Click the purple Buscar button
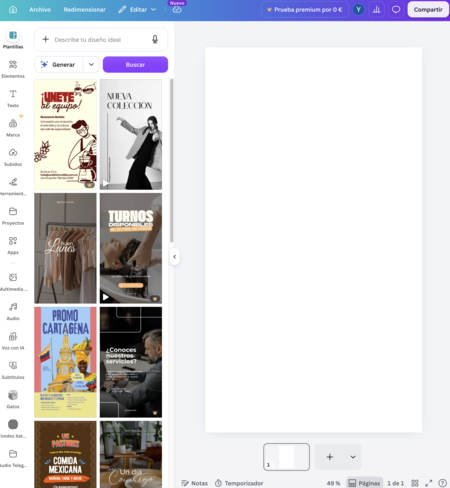The image size is (450, 488). click(x=135, y=64)
